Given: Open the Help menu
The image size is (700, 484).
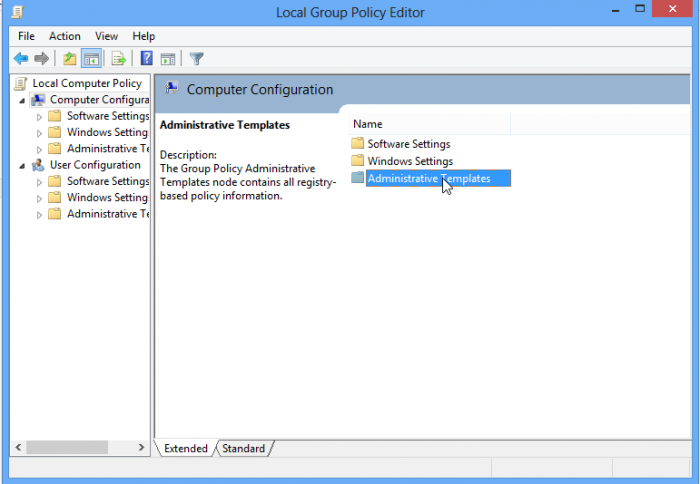Looking at the screenshot, I should [143, 36].
